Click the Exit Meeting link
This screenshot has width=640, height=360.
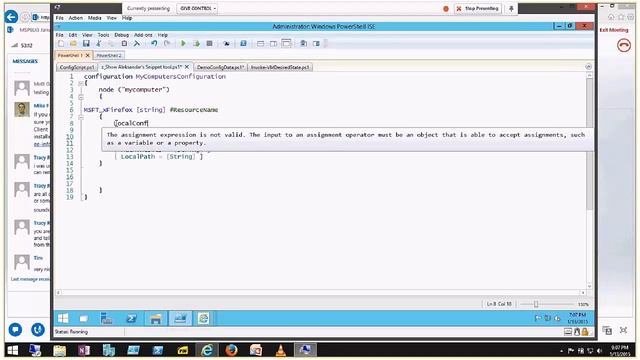coord(614,30)
